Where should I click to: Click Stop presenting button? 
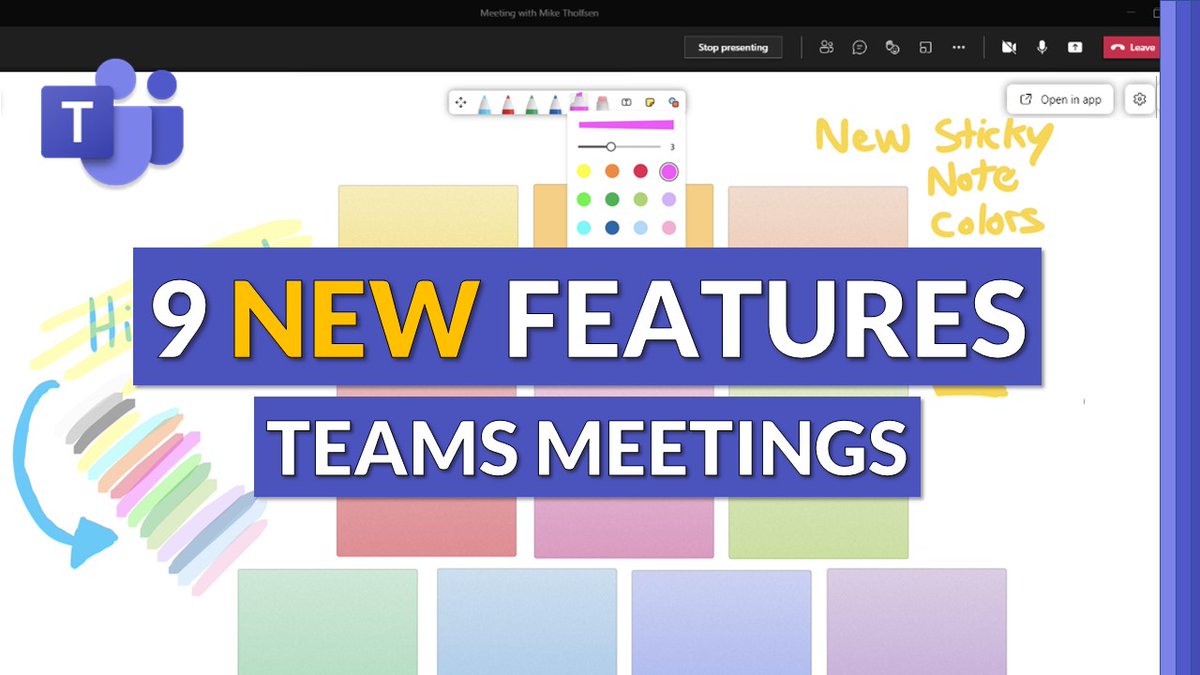coord(733,47)
